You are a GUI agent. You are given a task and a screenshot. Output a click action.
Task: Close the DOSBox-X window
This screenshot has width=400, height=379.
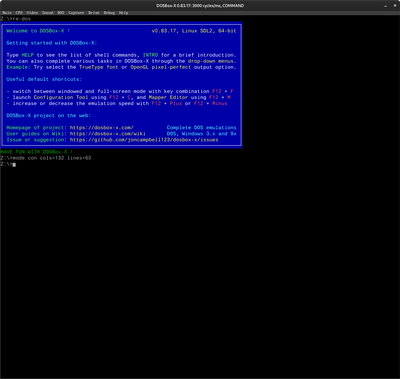(394, 6)
